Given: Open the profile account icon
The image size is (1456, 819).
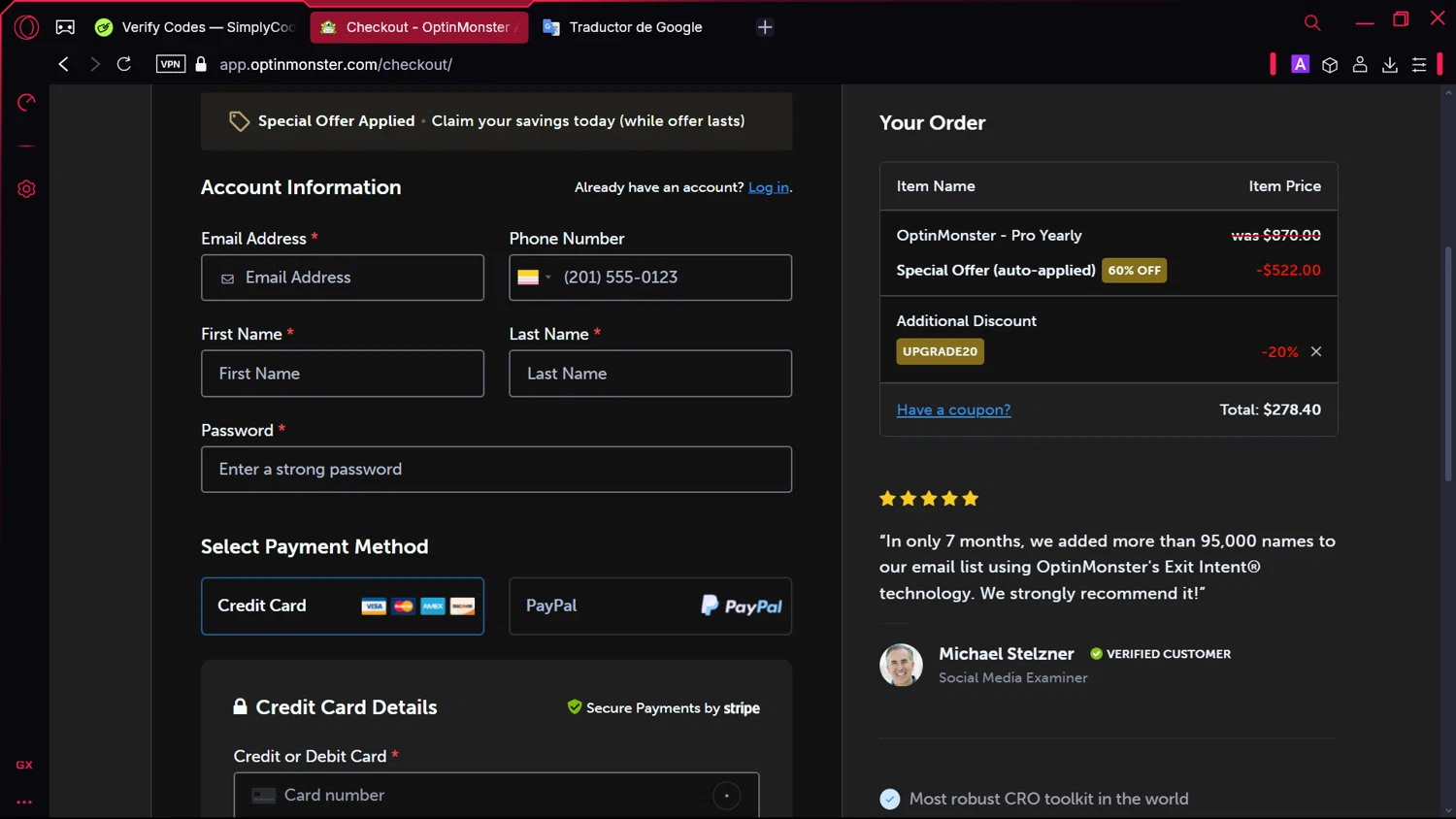Looking at the screenshot, I should (x=1360, y=64).
